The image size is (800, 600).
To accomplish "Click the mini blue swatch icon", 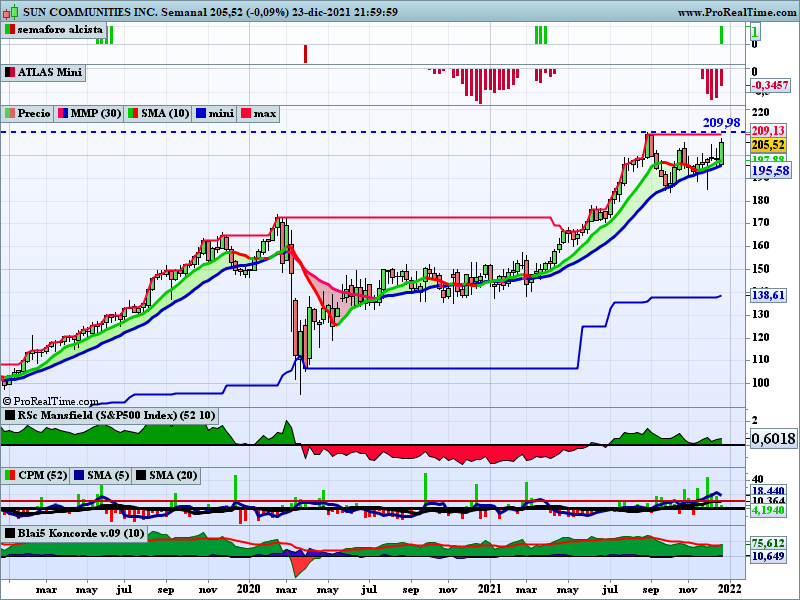I will [x=201, y=113].
